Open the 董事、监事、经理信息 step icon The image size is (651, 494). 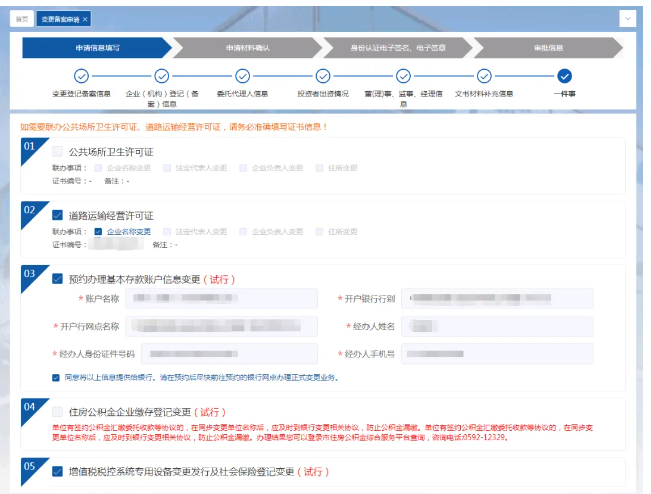coord(403,75)
